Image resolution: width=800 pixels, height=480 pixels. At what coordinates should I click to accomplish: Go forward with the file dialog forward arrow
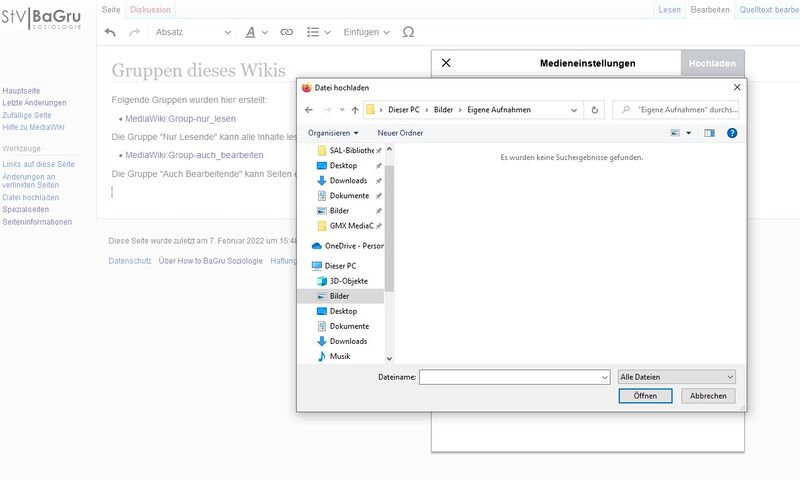pyautogui.click(x=328, y=110)
